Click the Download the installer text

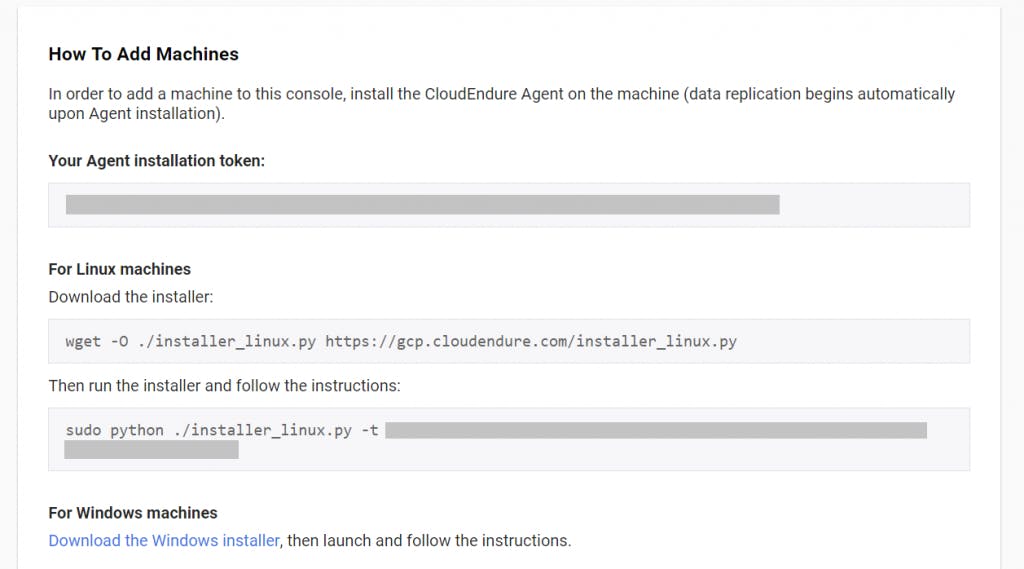pos(130,297)
